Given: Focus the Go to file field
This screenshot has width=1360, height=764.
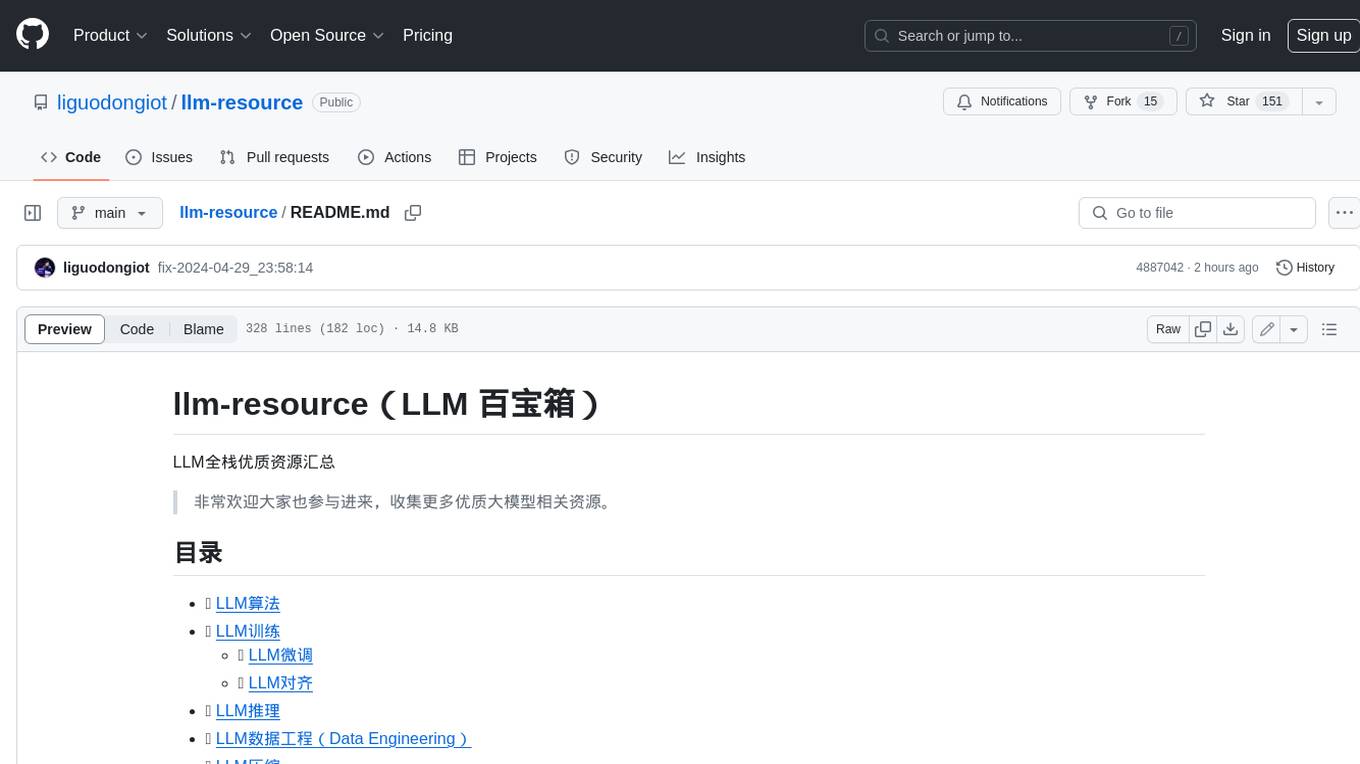Looking at the screenshot, I should coord(1197,213).
